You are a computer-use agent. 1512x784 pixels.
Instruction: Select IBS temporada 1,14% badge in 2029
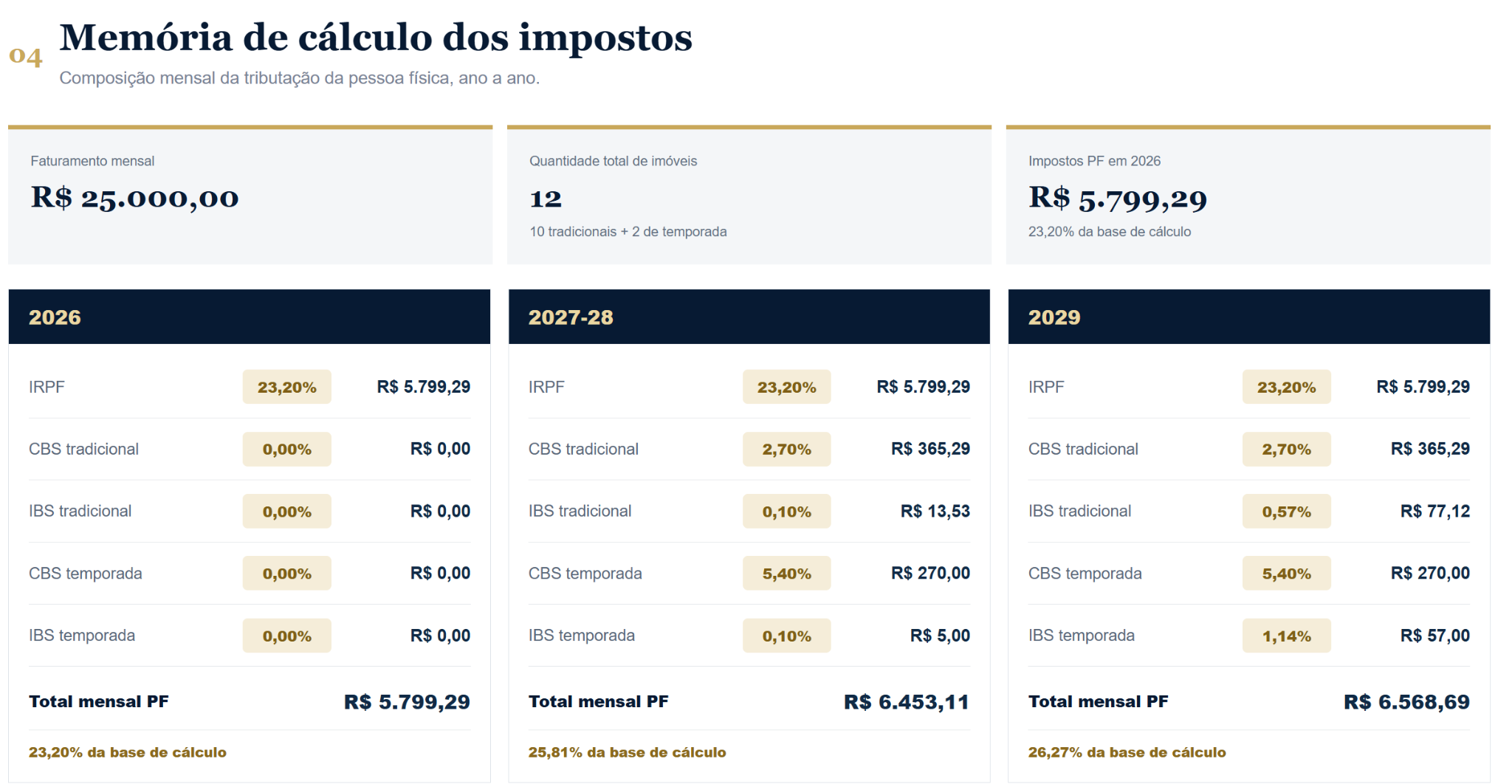(x=1286, y=636)
